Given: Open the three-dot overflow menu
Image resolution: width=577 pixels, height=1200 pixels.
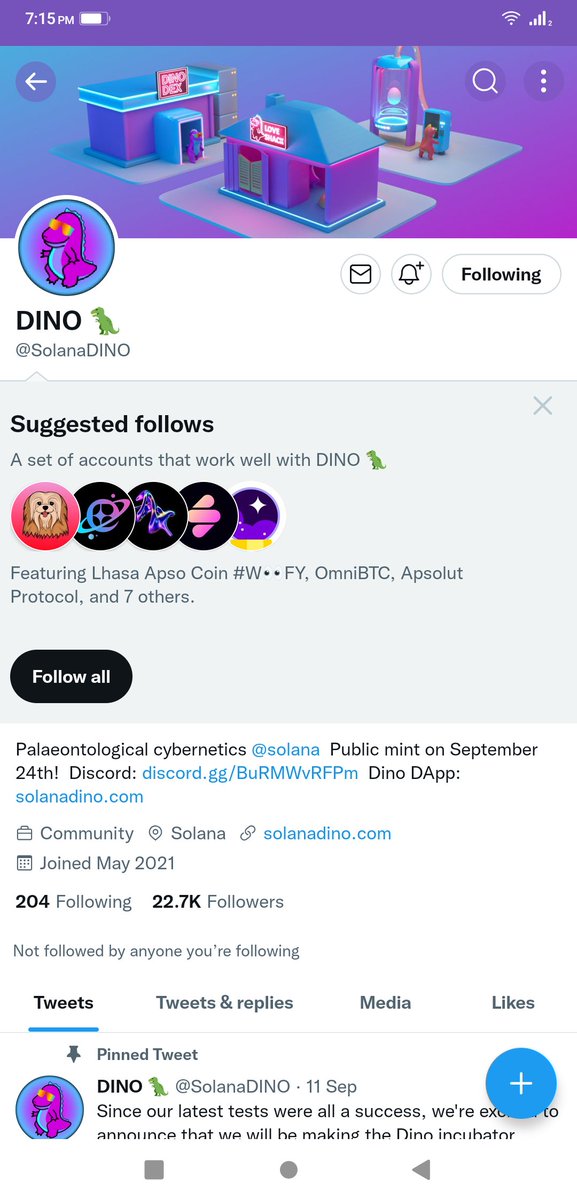Looking at the screenshot, I should pos(543,81).
